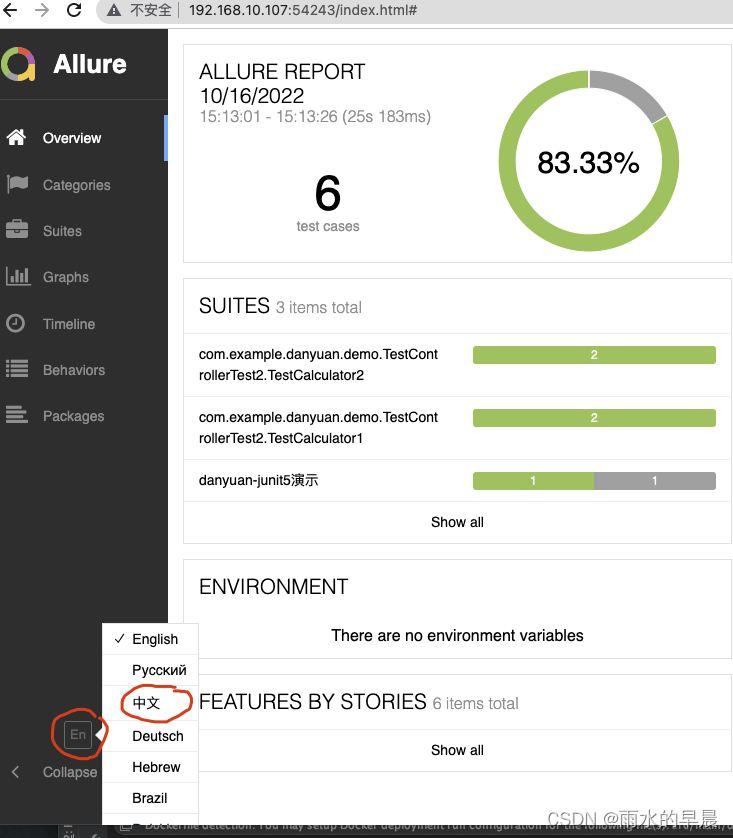The width and height of the screenshot is (733, 838).
Task: Click the Overview home icon
Action: pos(16,137)
